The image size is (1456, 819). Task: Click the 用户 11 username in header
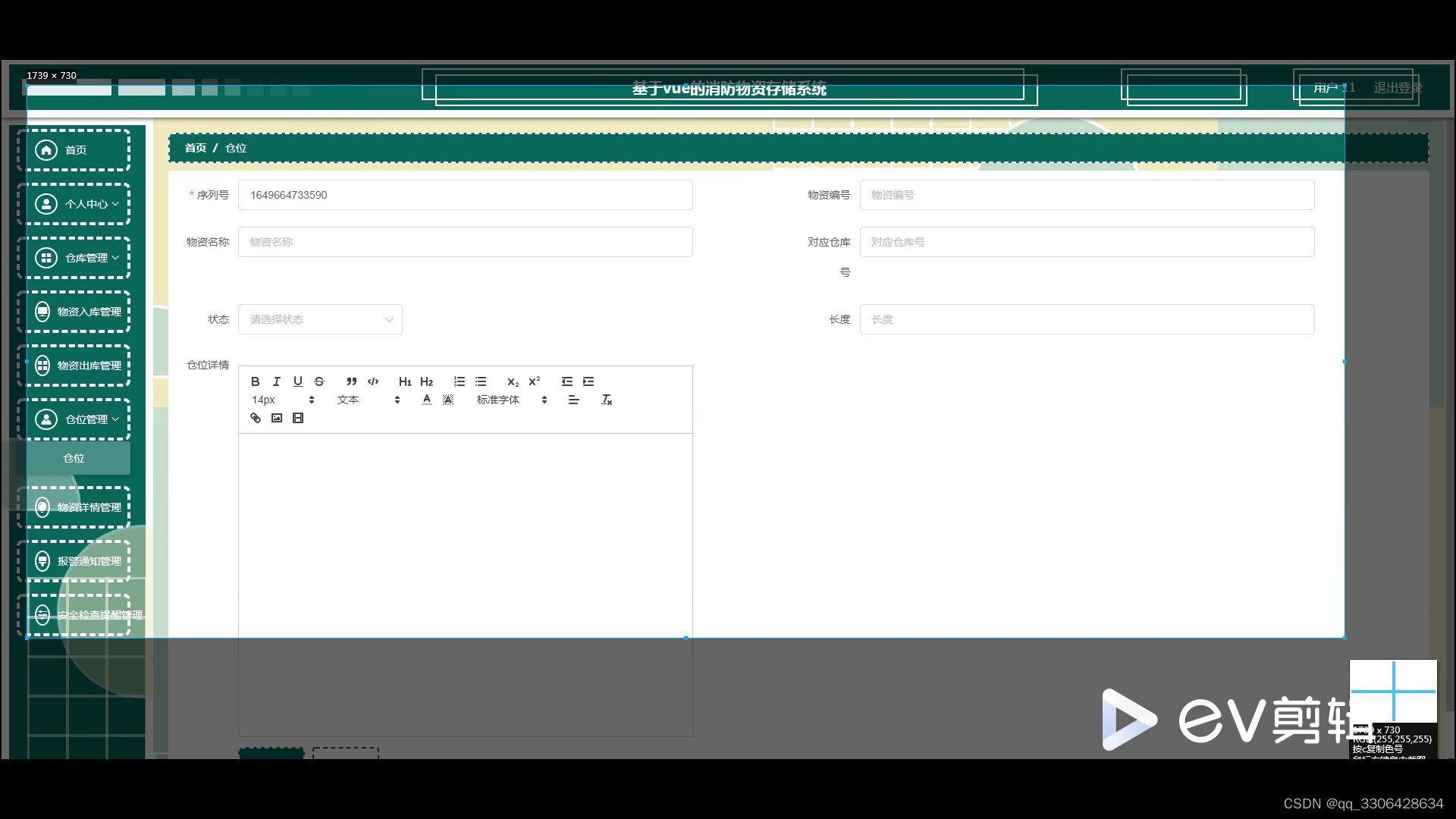tap(1335, 88)
